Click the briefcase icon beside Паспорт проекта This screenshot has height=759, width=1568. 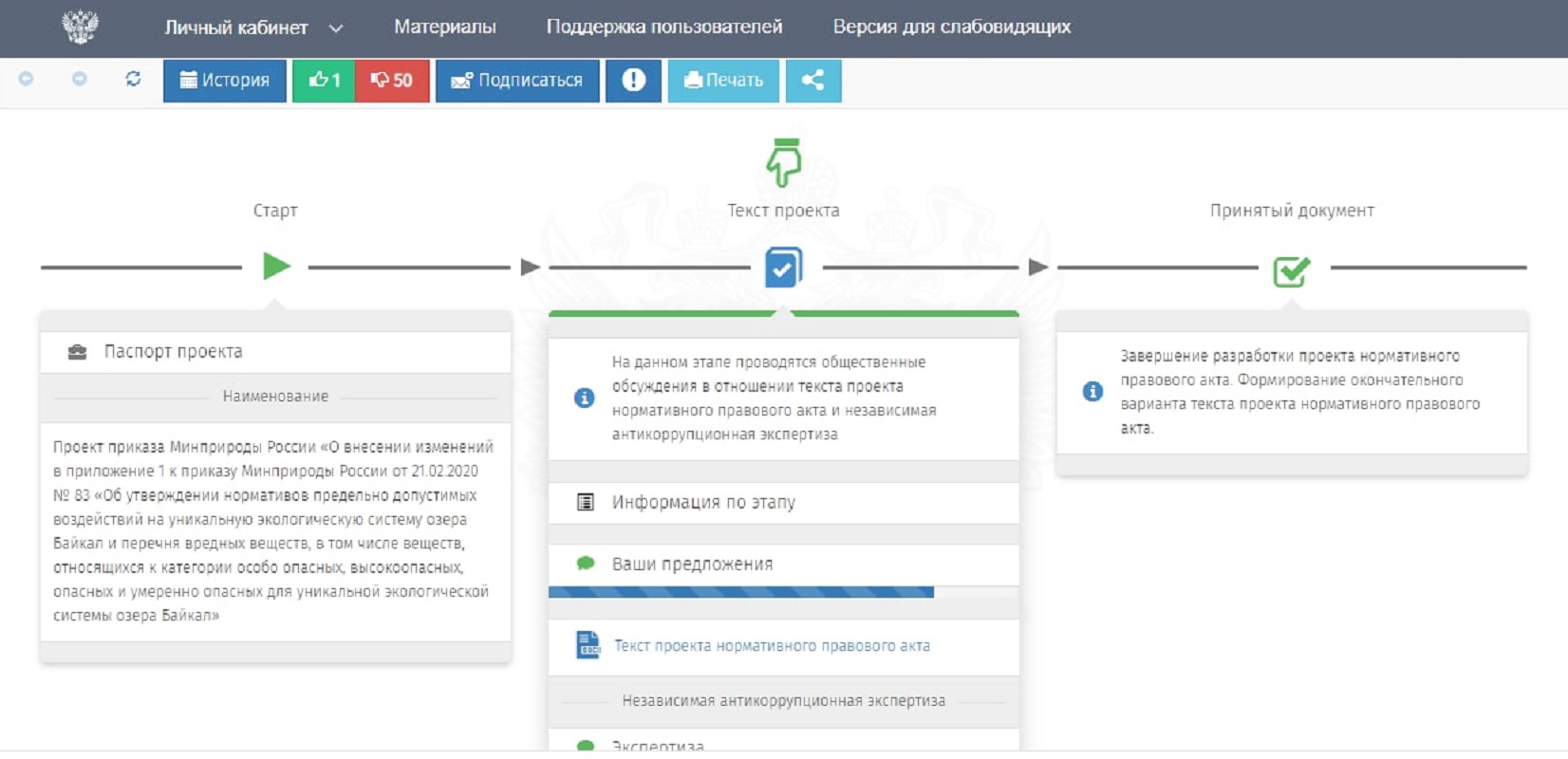pos(78,352)
